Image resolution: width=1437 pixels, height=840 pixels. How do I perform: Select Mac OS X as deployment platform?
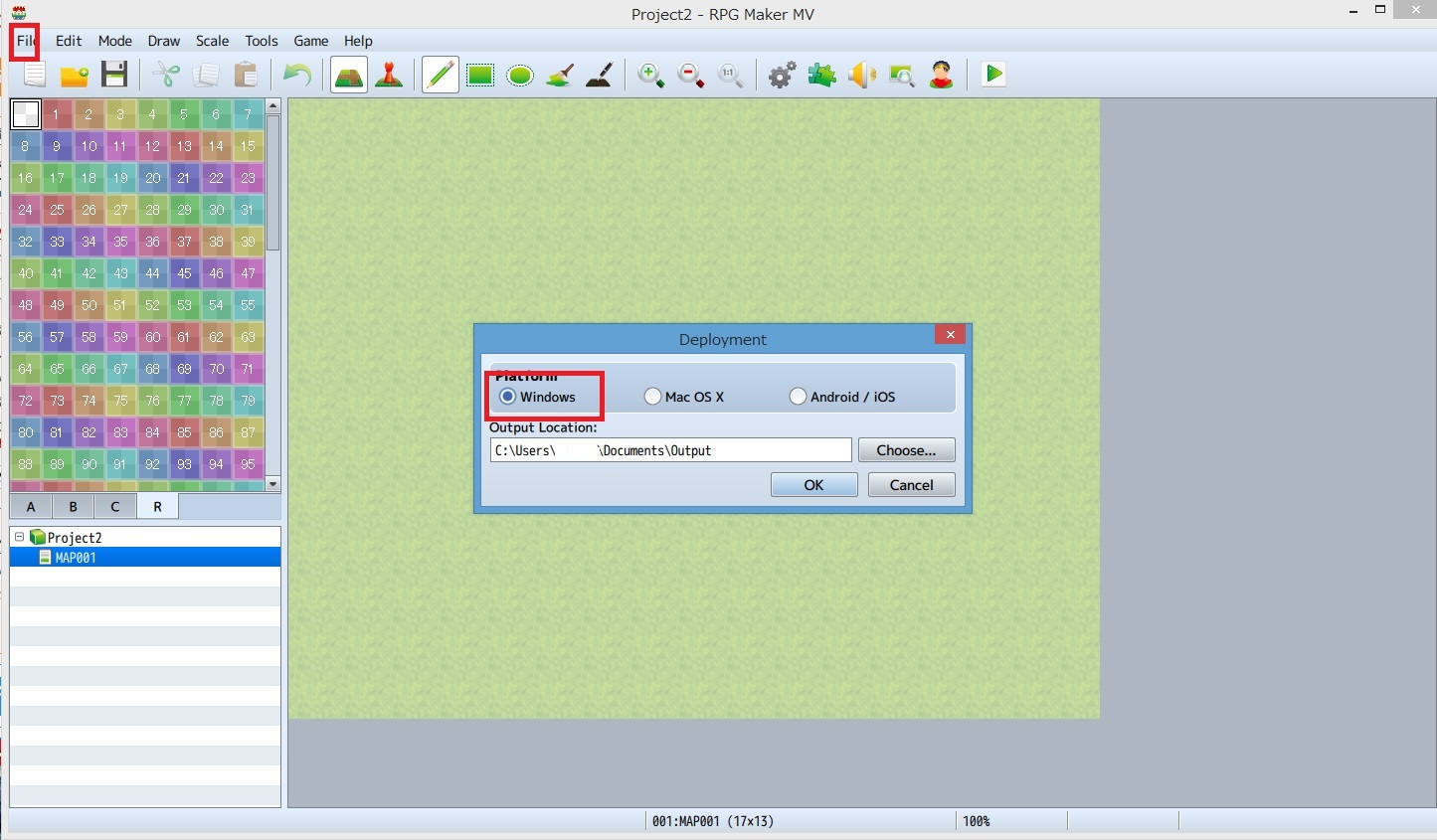(652, 396)
